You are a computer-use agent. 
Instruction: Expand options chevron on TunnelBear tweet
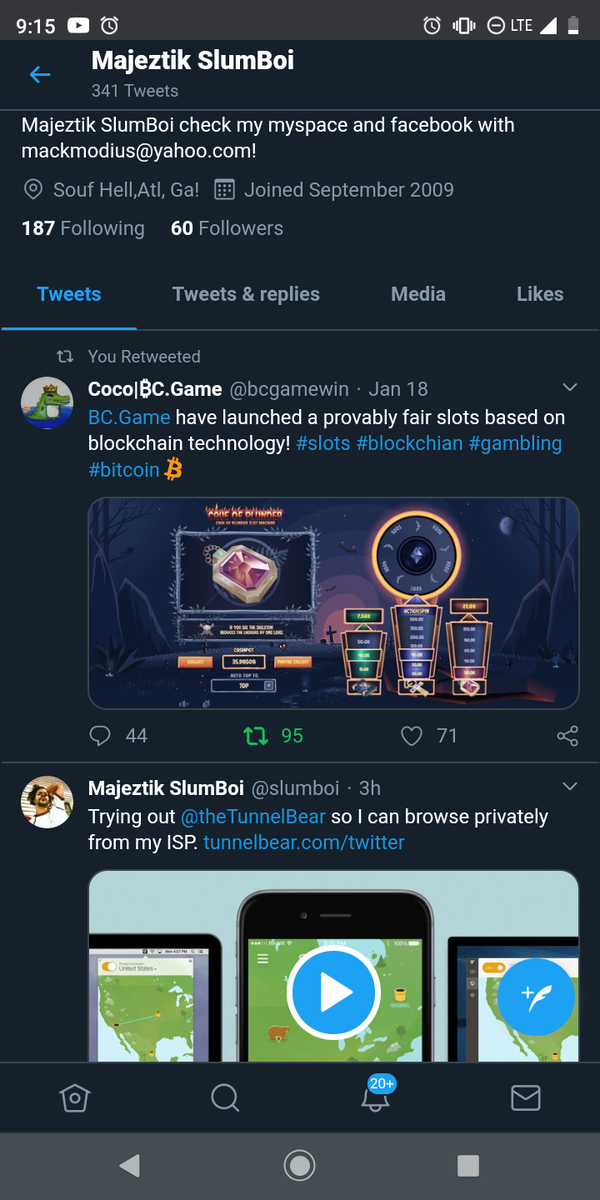570,787
